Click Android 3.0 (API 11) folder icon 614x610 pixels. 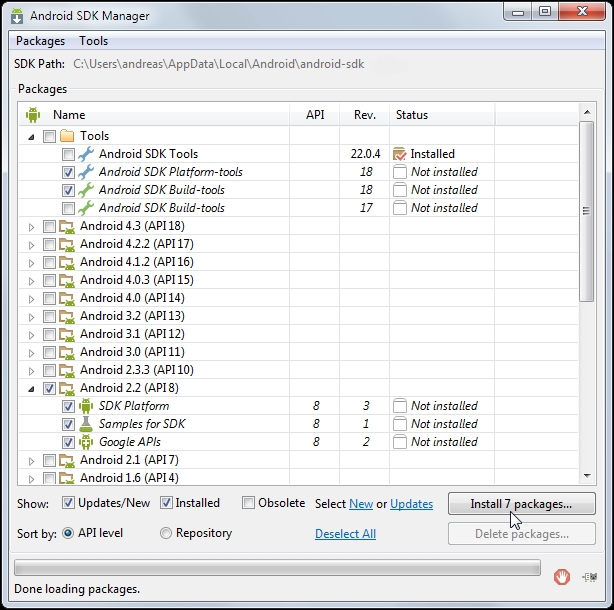pyautogui.click(x=67, y=353)
